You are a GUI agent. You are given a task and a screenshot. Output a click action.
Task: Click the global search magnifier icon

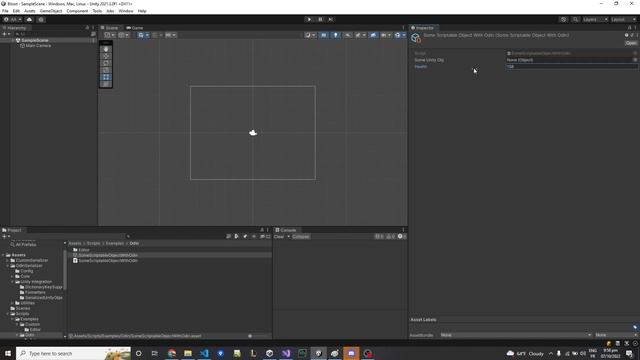coord(575,19)
